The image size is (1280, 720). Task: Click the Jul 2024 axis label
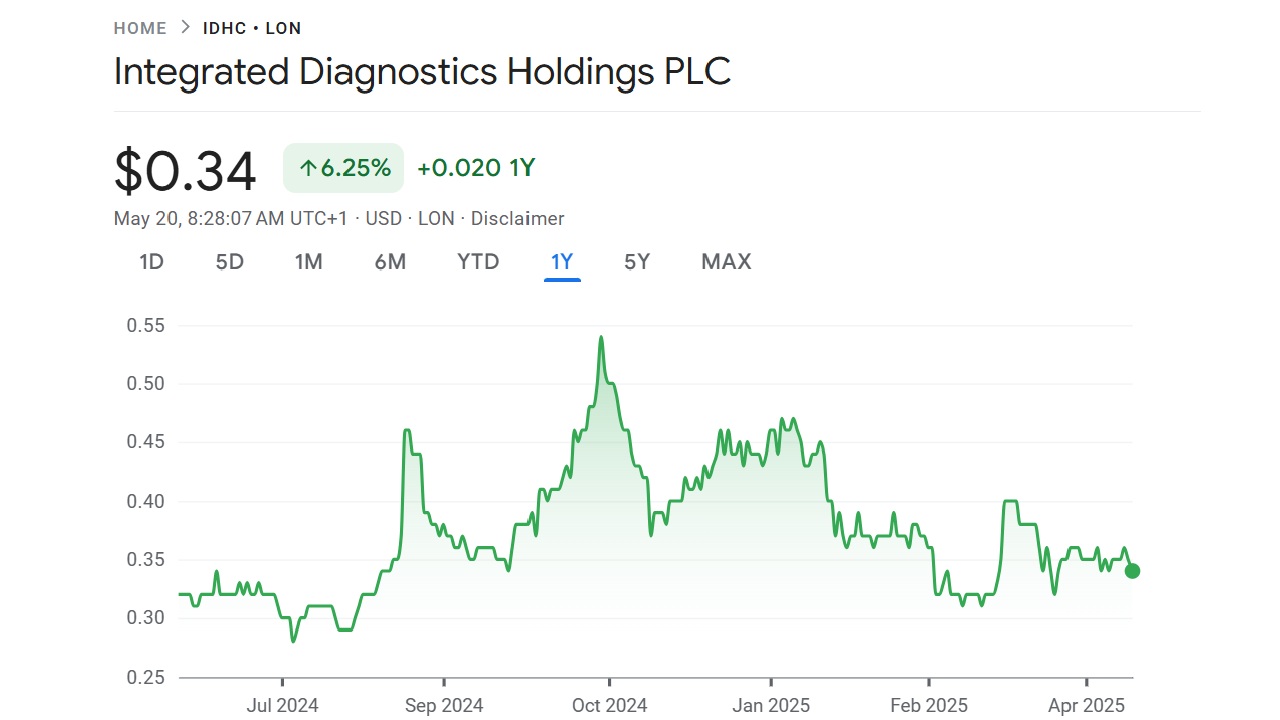[x=282, y=705]
